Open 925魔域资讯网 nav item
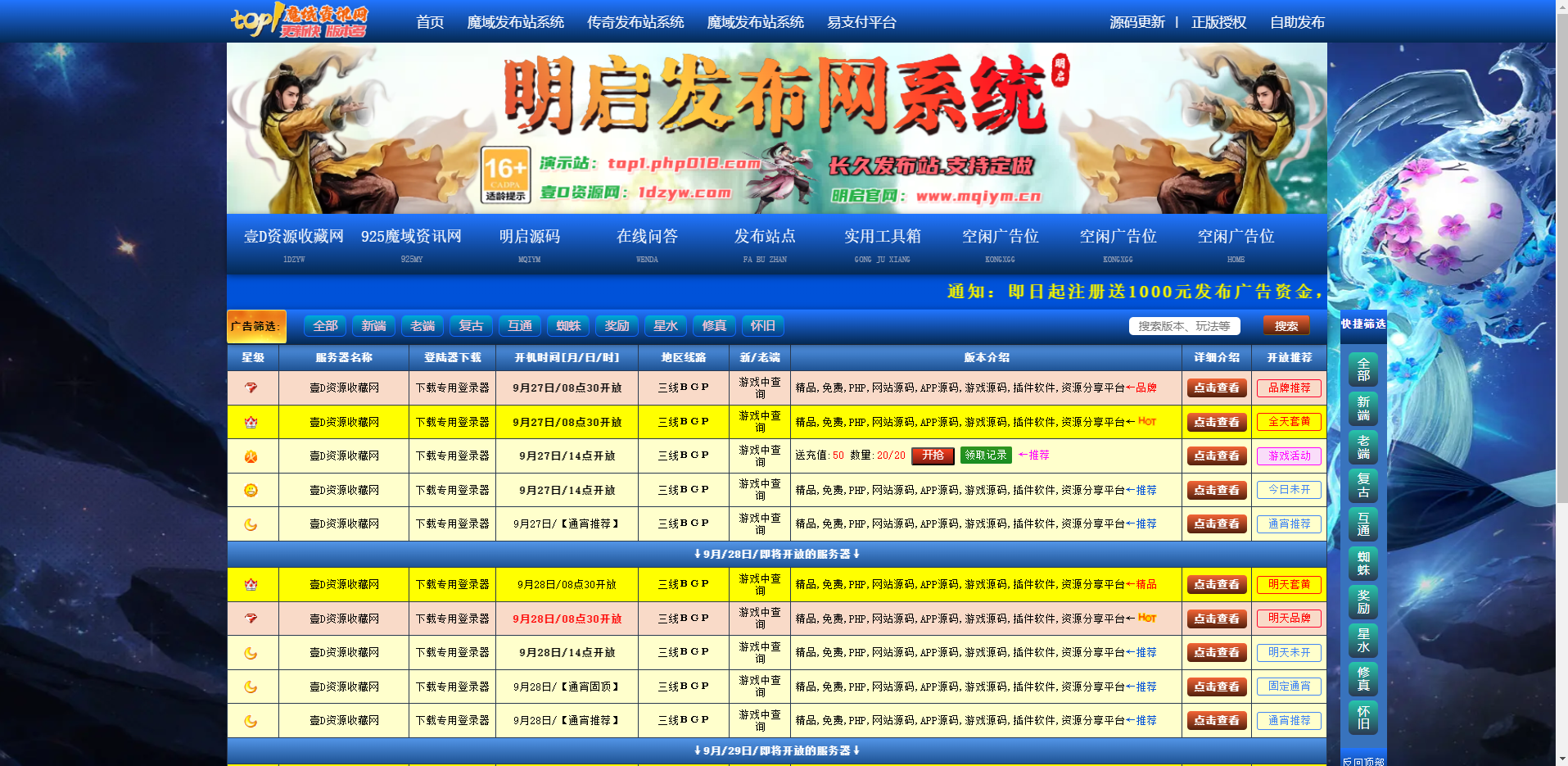The width and height of the screenshot is (1568, 766). click(411, 244)
